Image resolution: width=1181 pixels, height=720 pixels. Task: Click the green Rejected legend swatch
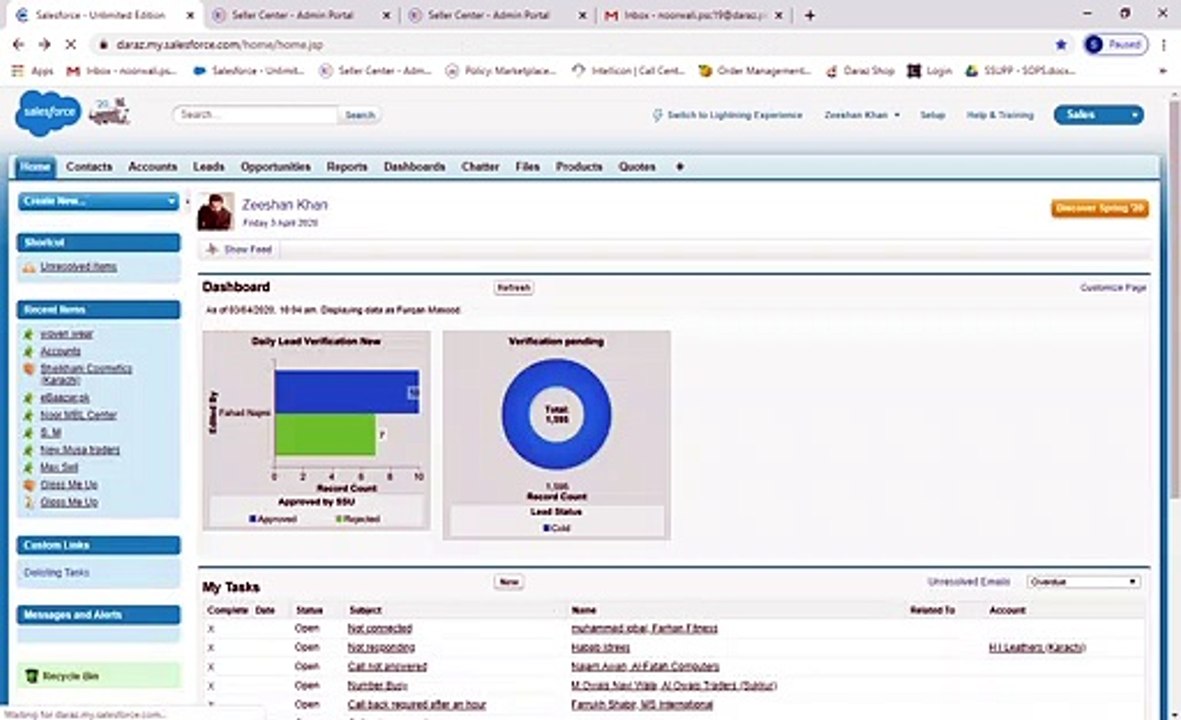(339, 519)
